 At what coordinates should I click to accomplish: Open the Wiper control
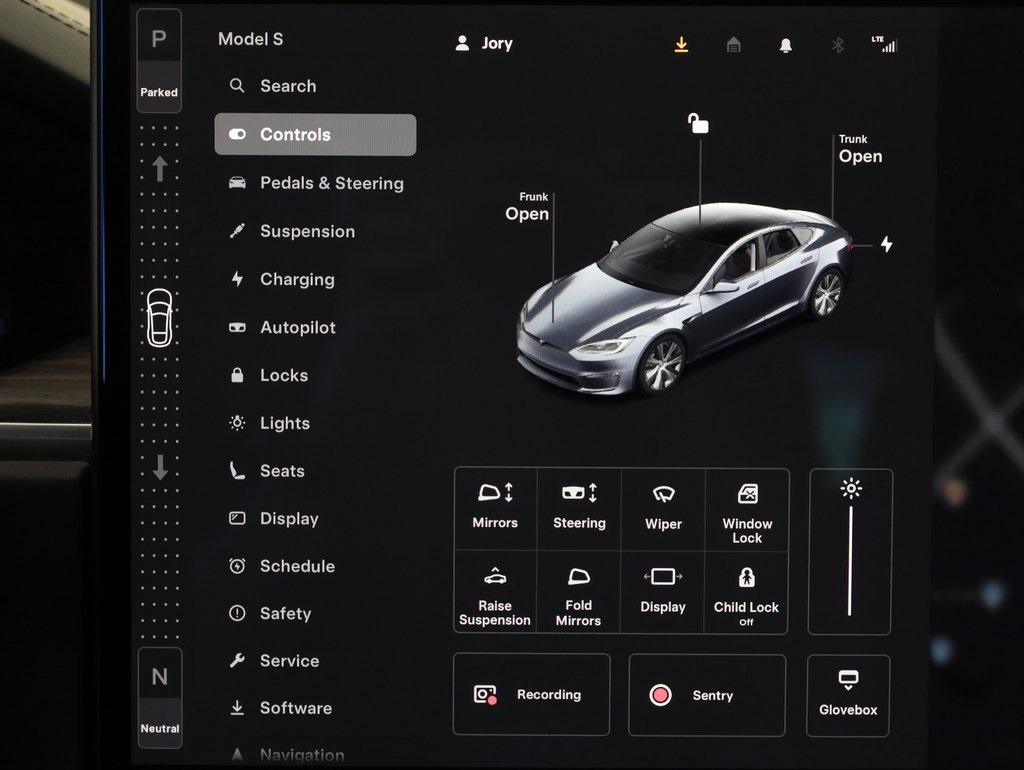point(664,509)
